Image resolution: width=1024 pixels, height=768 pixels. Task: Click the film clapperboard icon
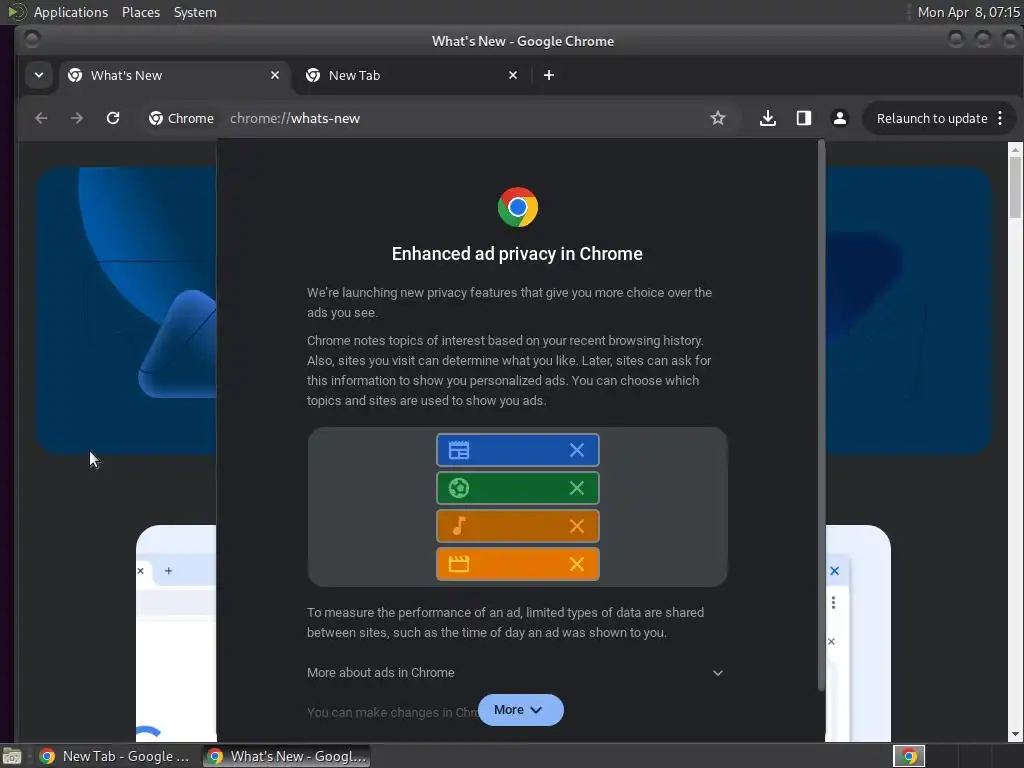pos(458,564)
